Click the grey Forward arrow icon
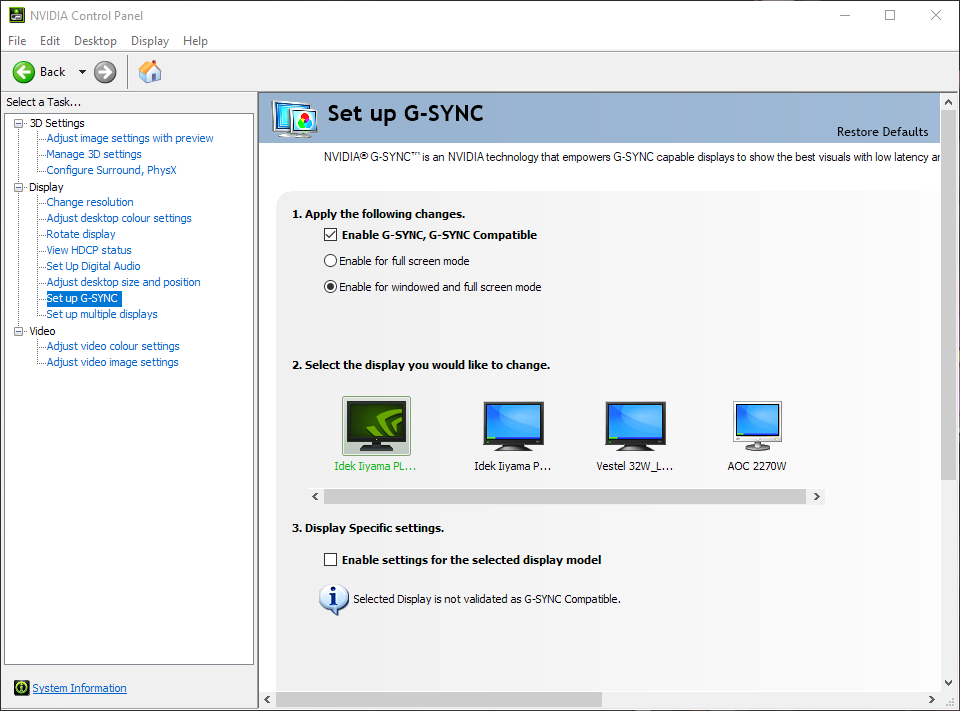This screenshot has width=960, height=711. tap(105, 72)
